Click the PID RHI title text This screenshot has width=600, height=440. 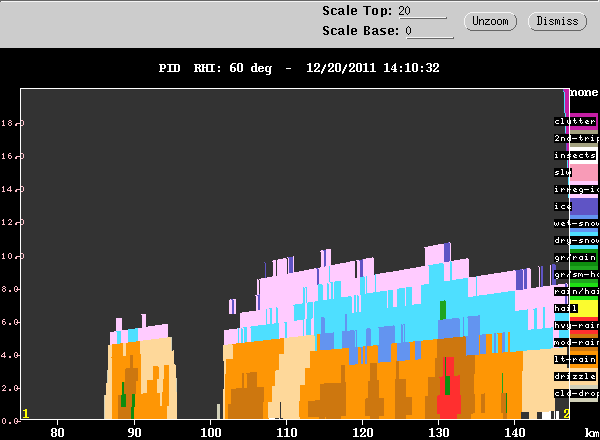click(215, 68)
